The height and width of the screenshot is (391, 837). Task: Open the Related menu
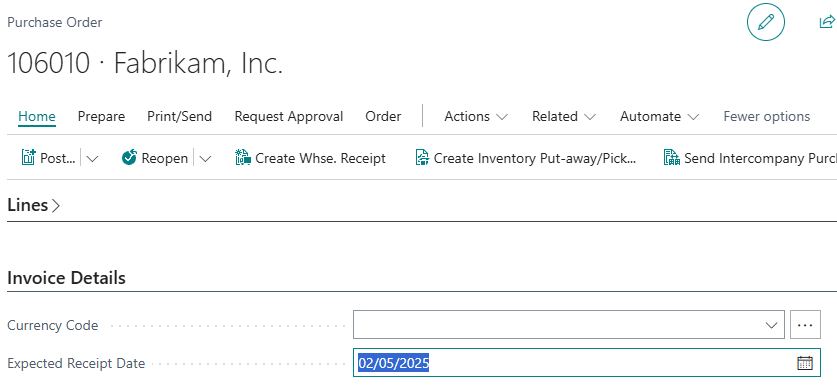(564, 116)
